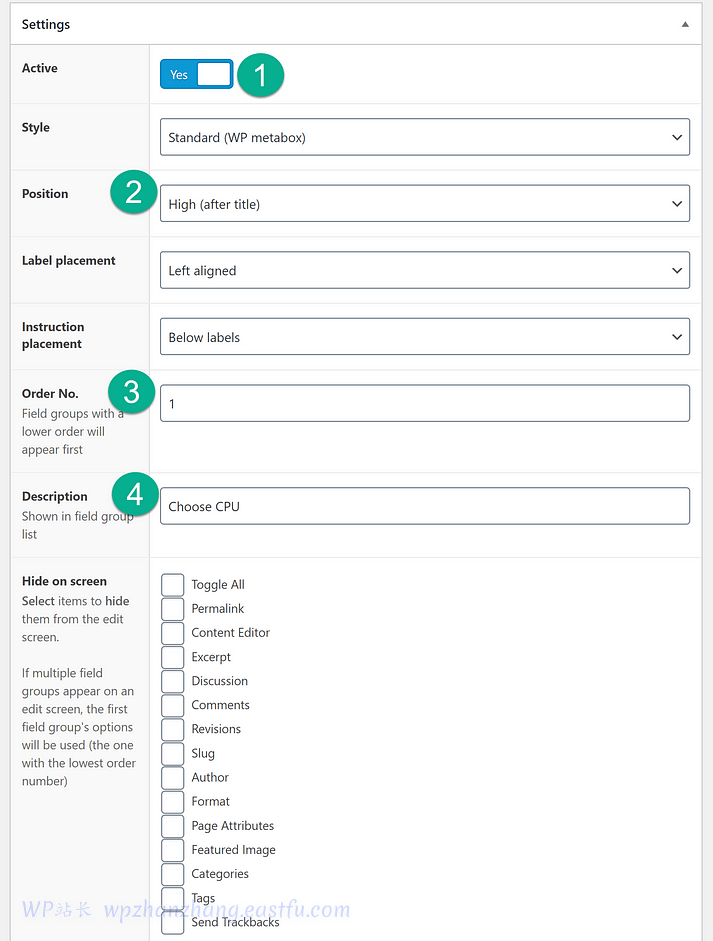The width and height of the screenshot is (713, 941).
Task: Collapse the Settings panel arrow
Action: click(x=685, y=24)
